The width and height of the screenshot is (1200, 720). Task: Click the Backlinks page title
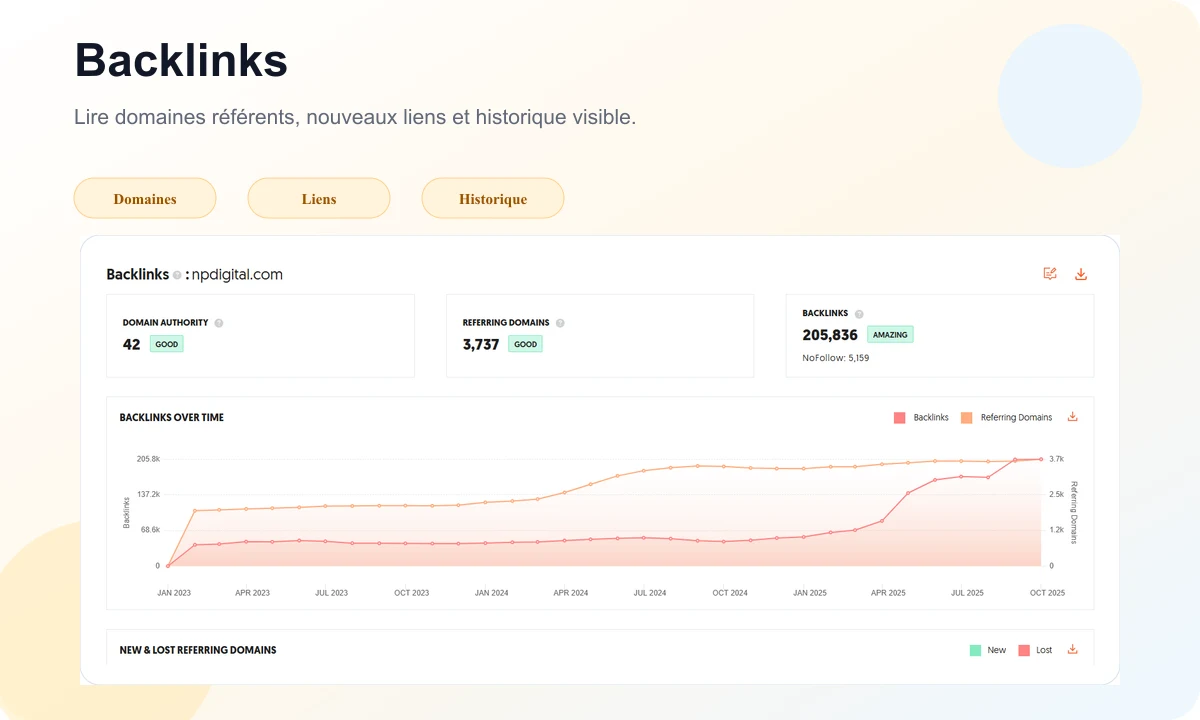point(181,60)
